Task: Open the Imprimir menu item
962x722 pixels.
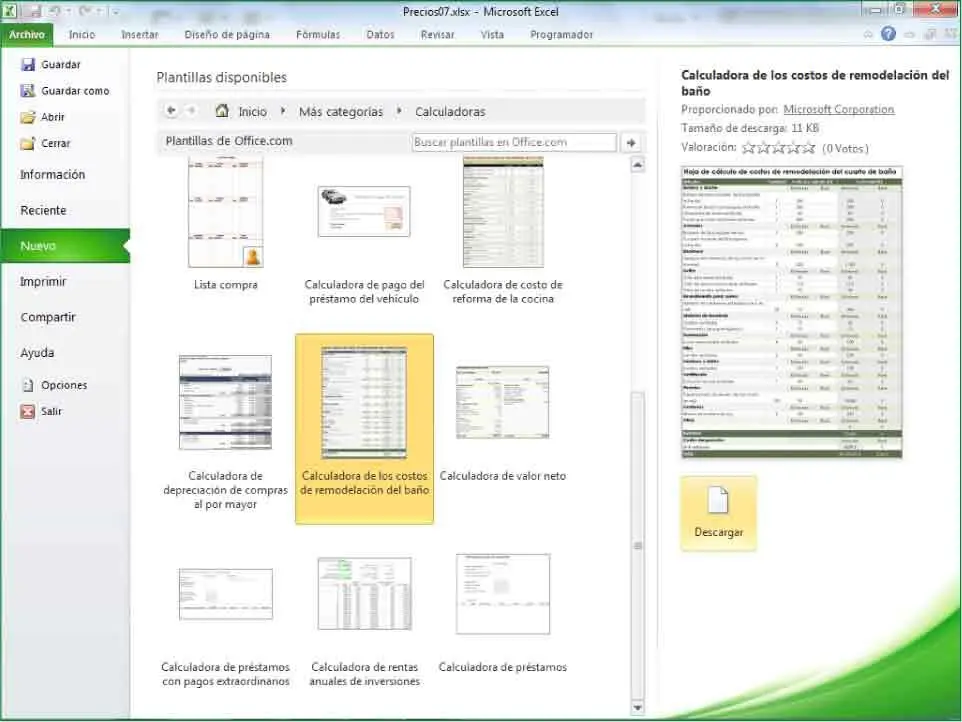Action: pyautogui.click(x=43, y=282)
